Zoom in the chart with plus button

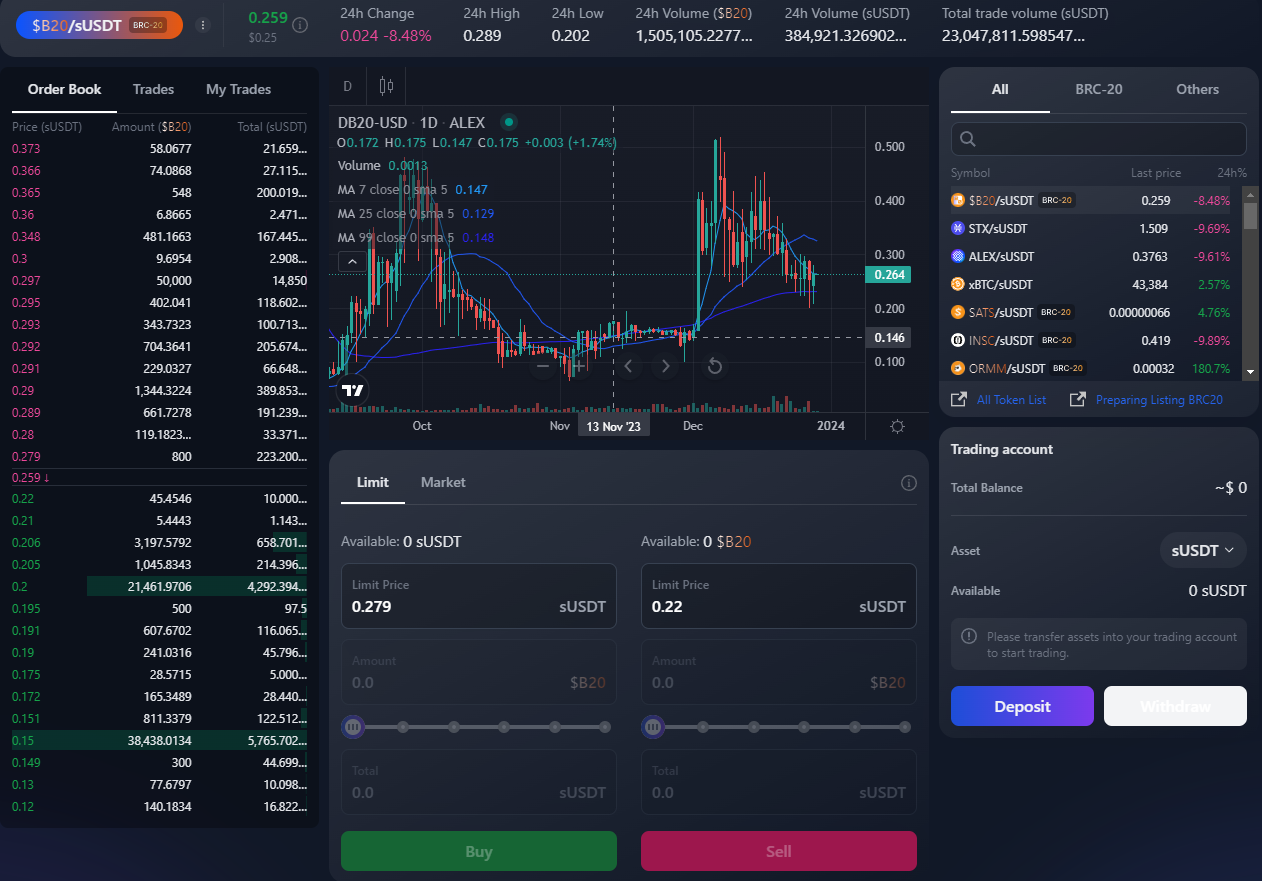click(x=578, y=366)
